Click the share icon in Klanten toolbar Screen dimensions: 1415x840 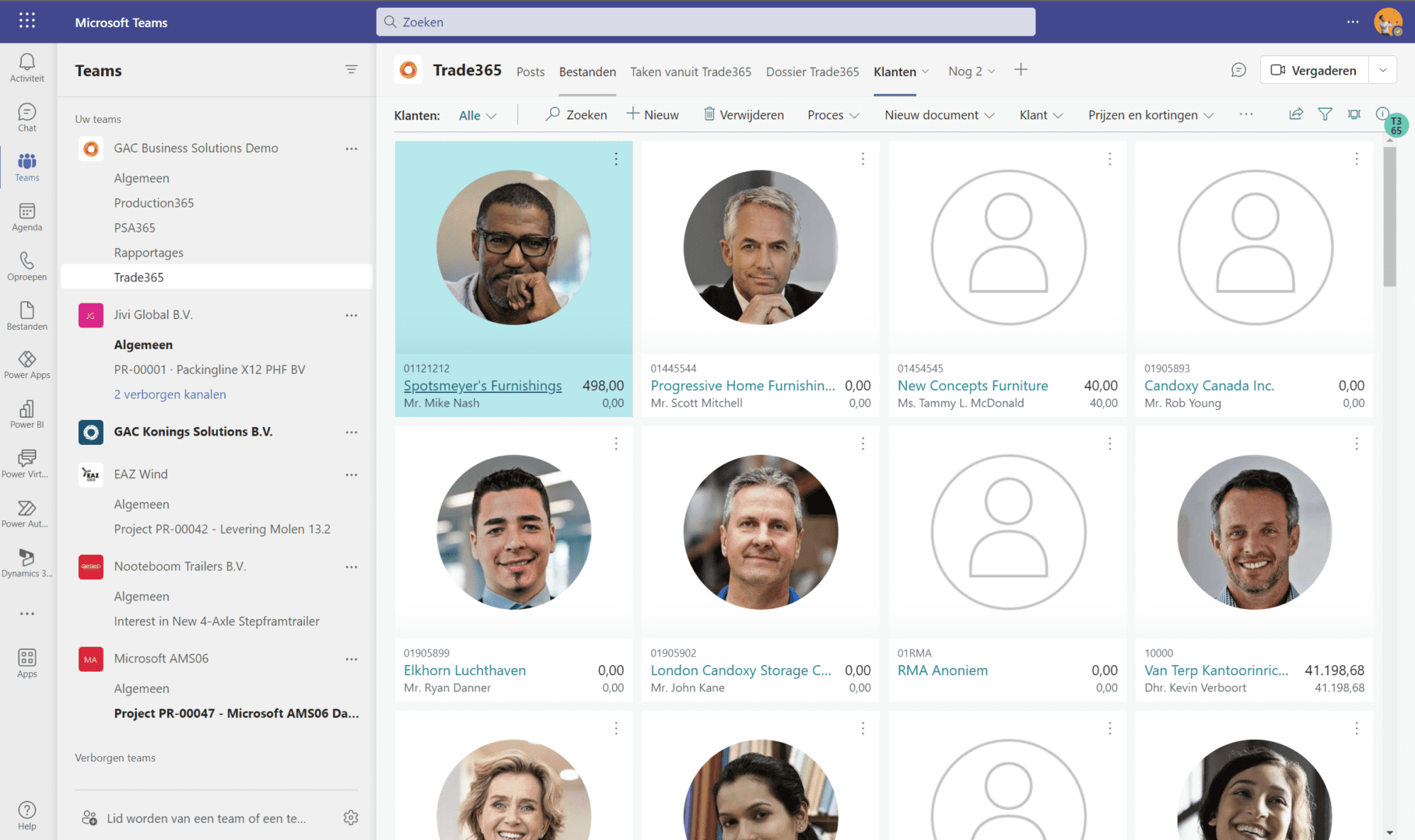[x=1296, y=114]
